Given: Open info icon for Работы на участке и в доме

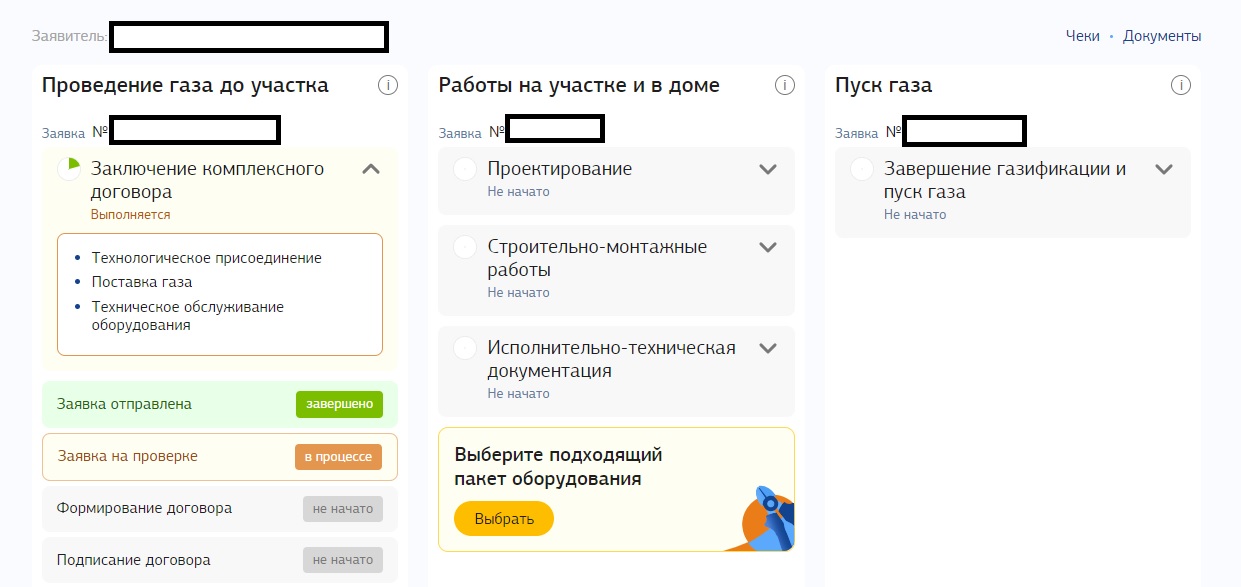Looking at the screenshot, I should [x=785, y=85].
